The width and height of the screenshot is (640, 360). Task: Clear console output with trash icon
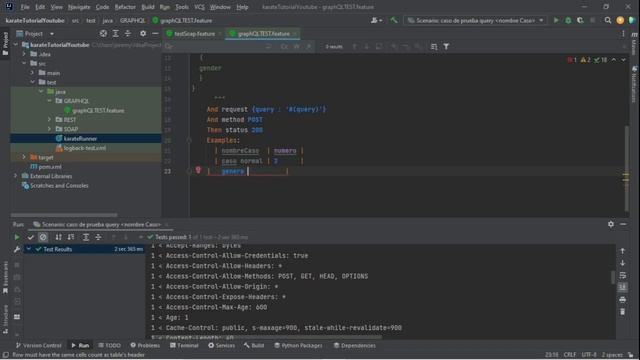coord(622,312)
